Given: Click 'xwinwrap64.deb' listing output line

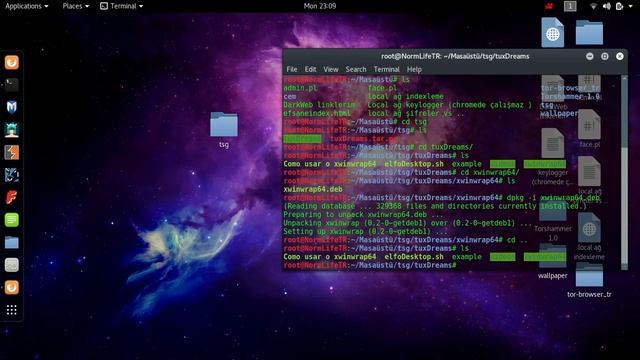Looking at the screenshot, I should pos(313,189).
